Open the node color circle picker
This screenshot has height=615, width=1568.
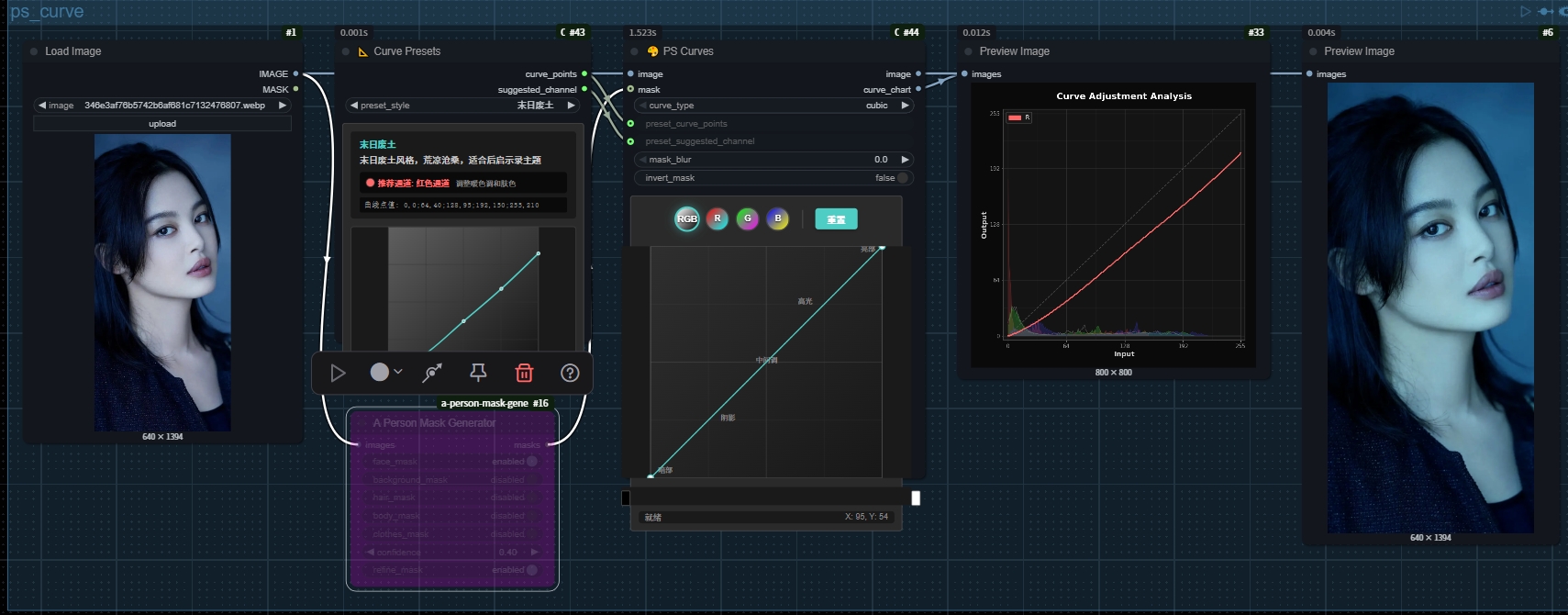click(386, 372)
